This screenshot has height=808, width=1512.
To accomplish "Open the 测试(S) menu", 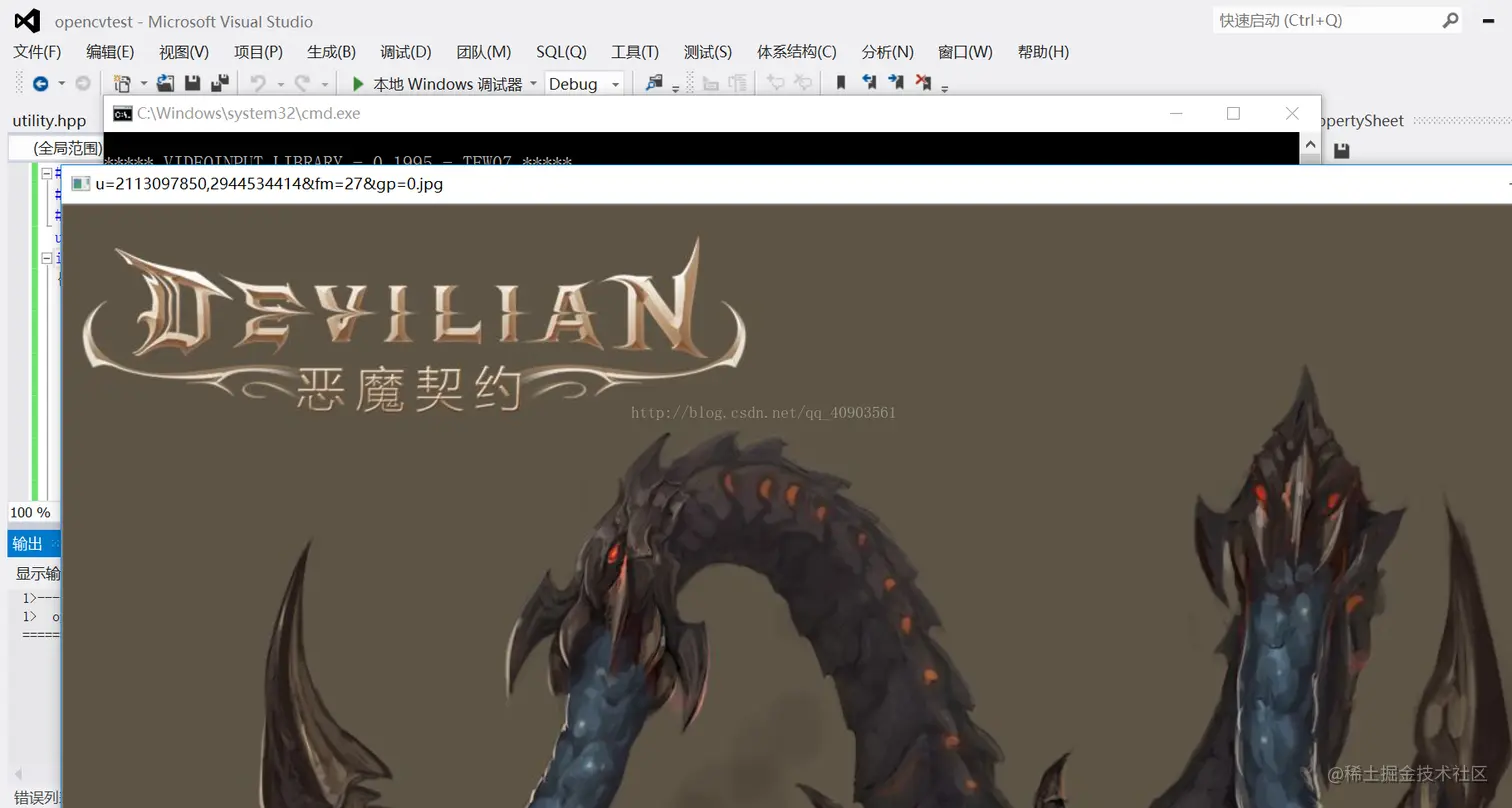I will coord(708,52).
